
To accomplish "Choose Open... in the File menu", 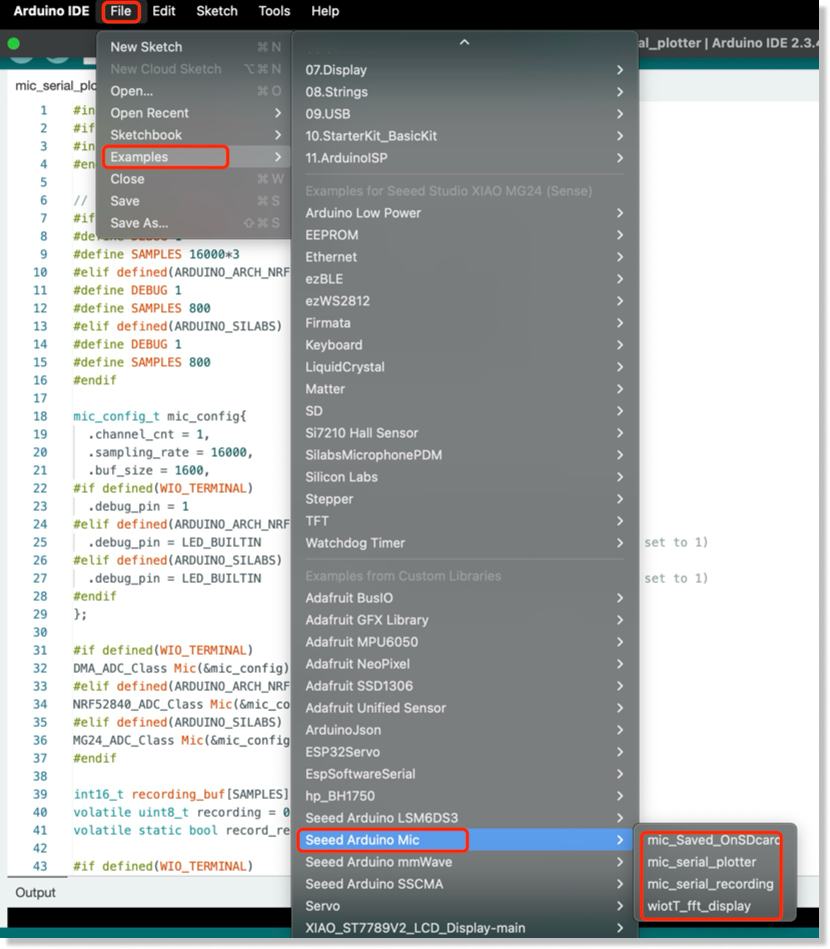I will point(194,91).
